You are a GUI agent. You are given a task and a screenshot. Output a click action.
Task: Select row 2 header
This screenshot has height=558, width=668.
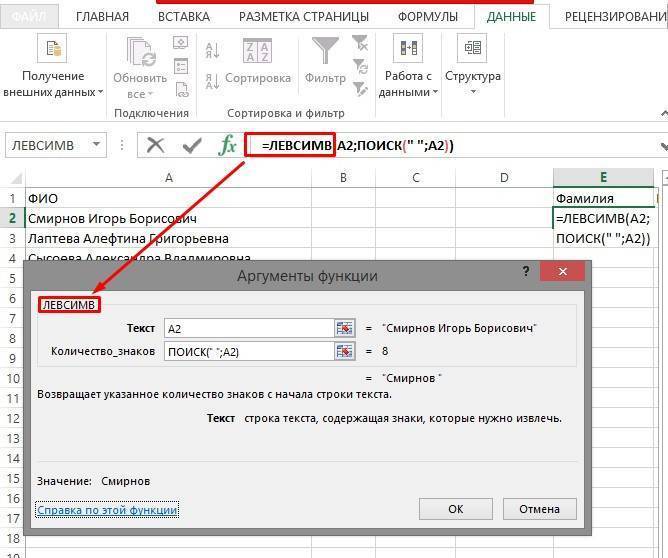pyautogui.click(x=12, y=218)
